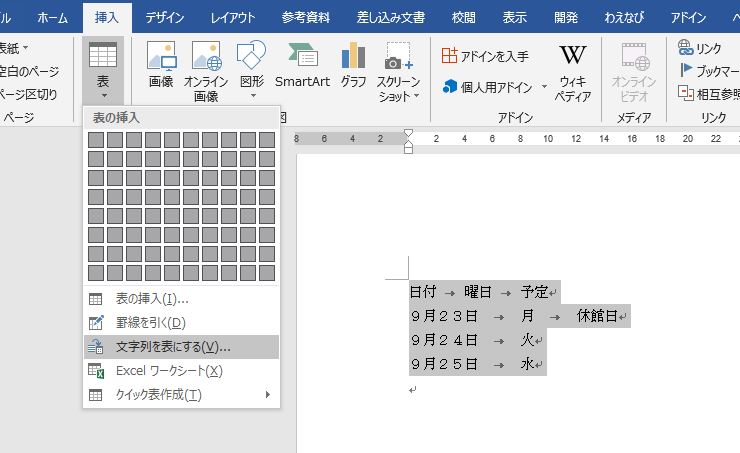Select bottom-right cell of table grid
The image size is (740, 453).
click(267, 273)
